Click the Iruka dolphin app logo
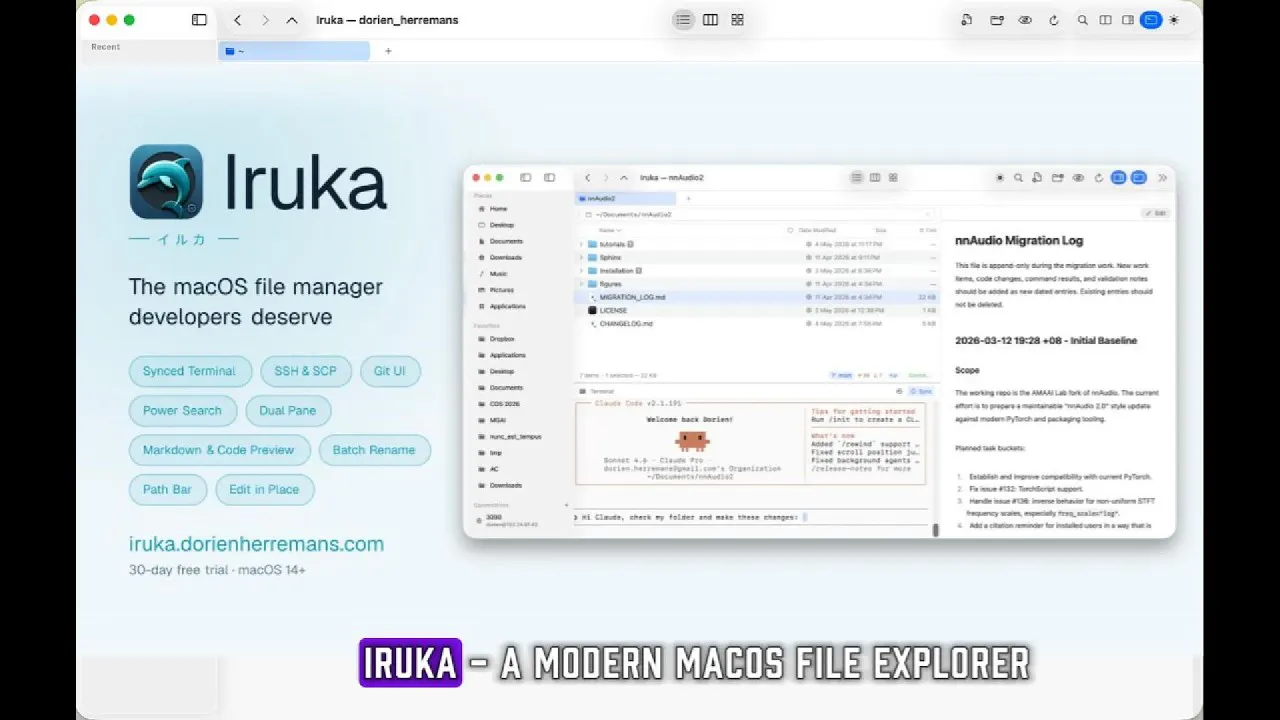Image resolution: width=1280 pixels, height=720 pixels. (166, 181)
